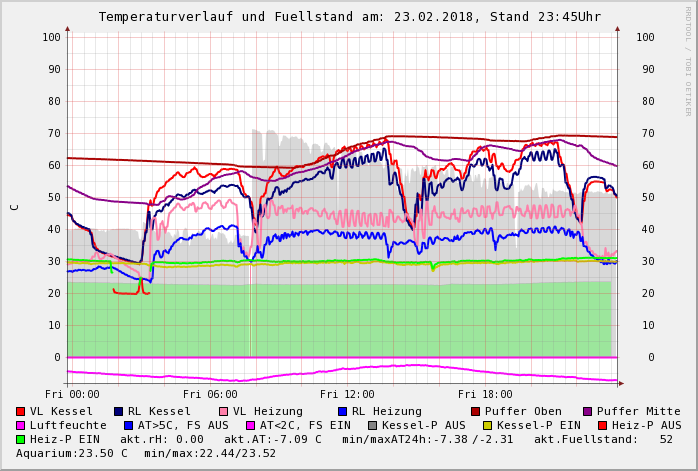698x471 pixels.
Task: Select the pink VL Heizung legend swatch
Action: coord(224,411)
